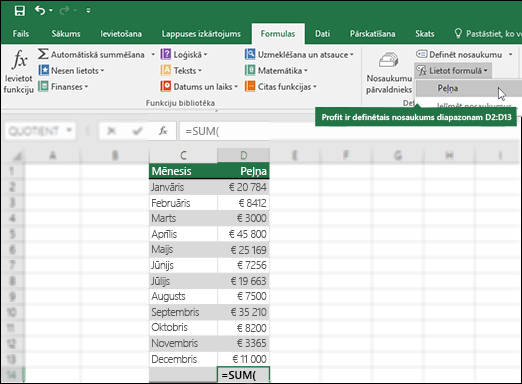This screenshot has width=522, height=384.
Task: Click the formula bar fx icon
Action: [x=163, y=131]
